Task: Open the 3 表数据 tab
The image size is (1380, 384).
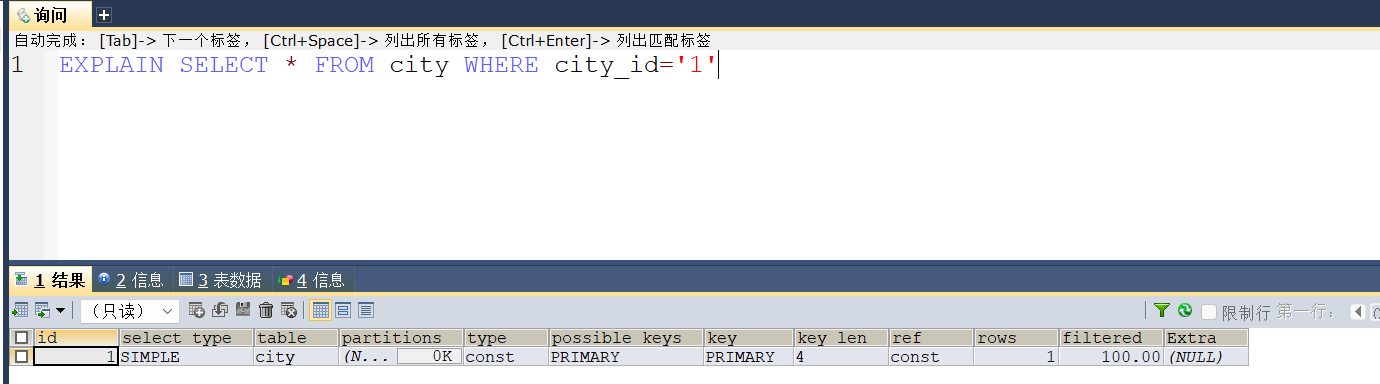Action: (221, 280)
